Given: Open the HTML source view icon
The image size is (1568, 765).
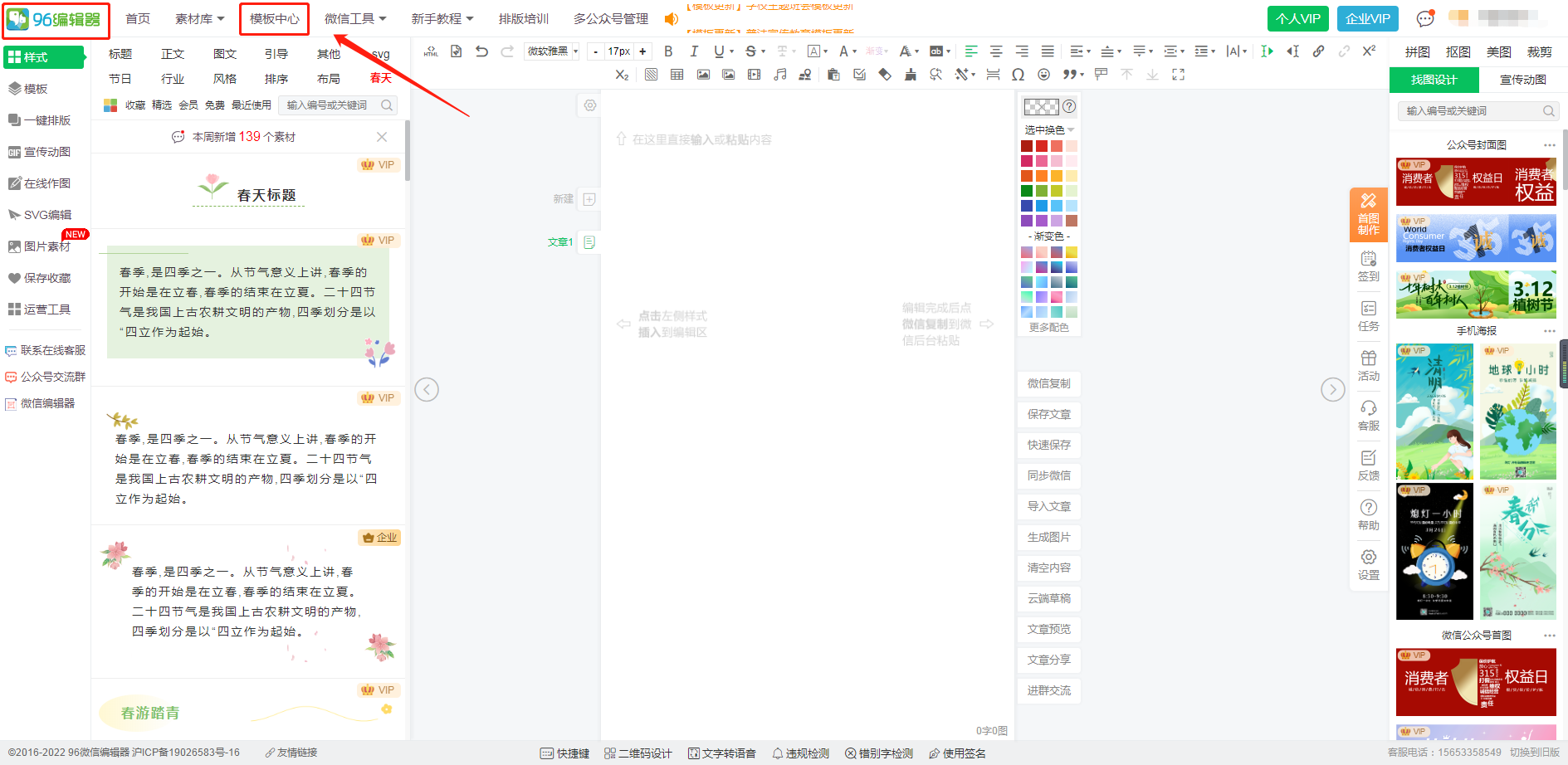Looking at the screenshot, I should pyautogui.click(x=430, y=51).
